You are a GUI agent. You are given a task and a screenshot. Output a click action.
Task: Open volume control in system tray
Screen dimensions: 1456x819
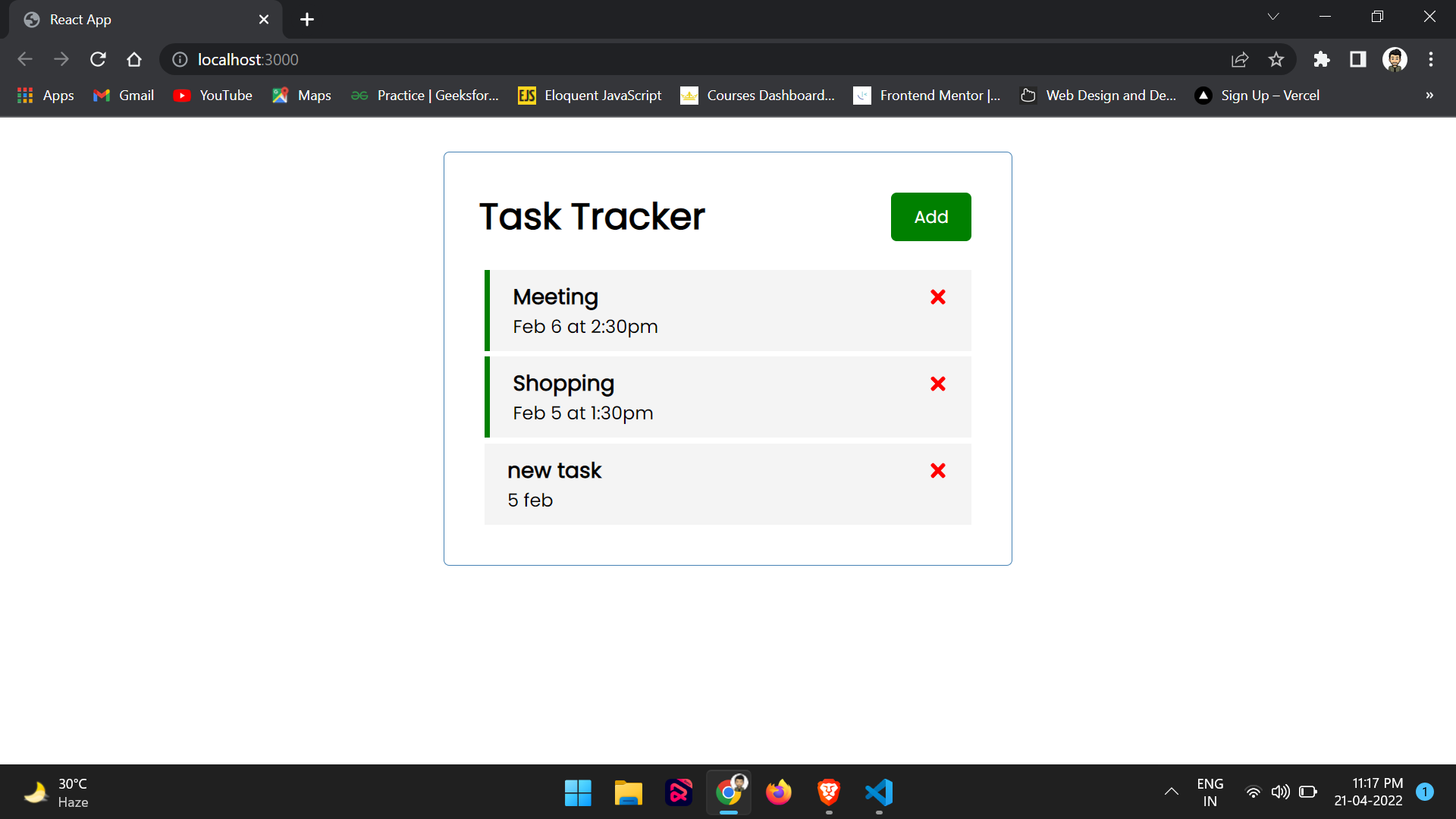[x=1281, y=792]
